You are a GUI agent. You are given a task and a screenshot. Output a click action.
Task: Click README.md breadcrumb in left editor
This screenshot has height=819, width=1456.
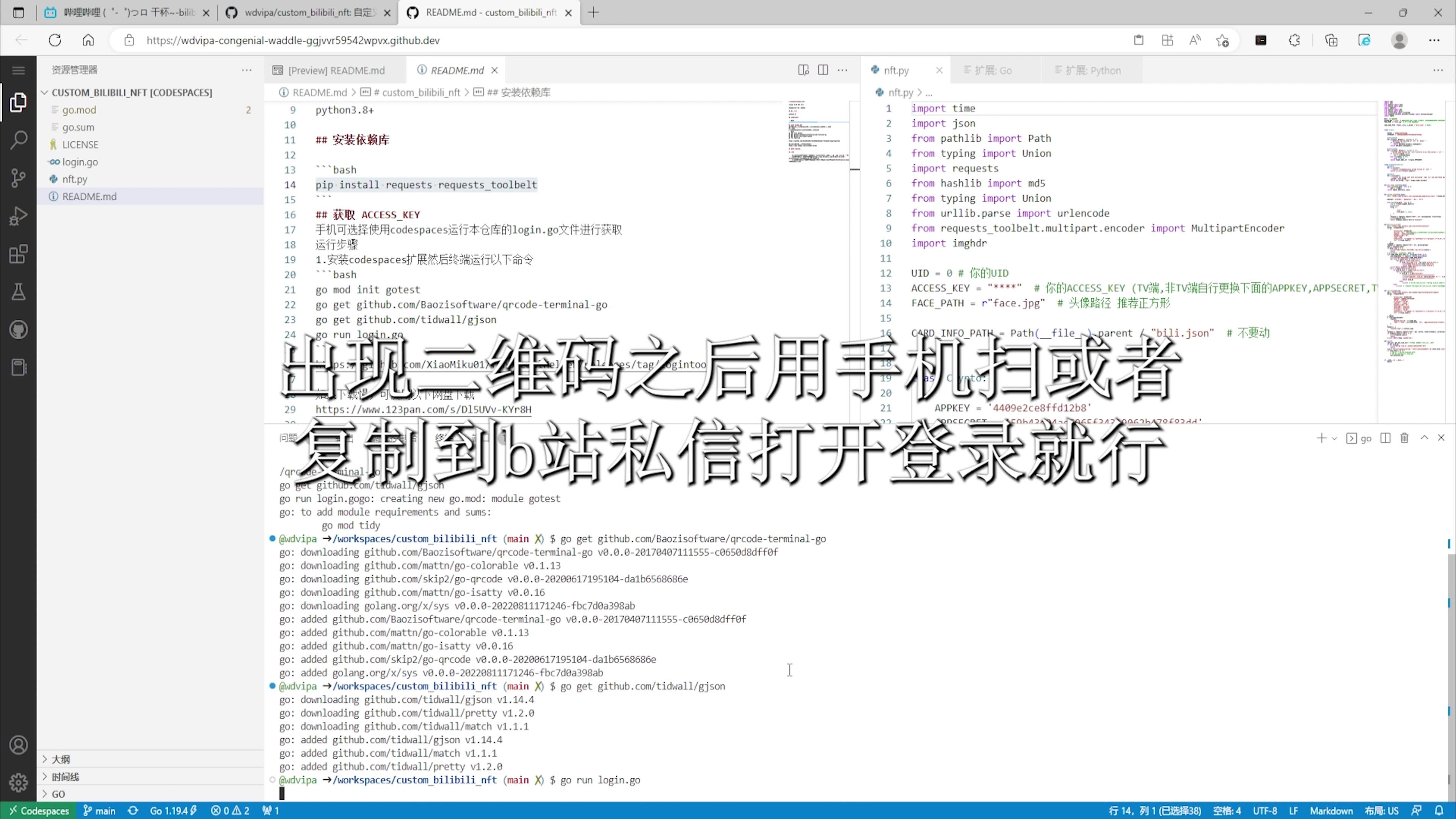point(319,92)
